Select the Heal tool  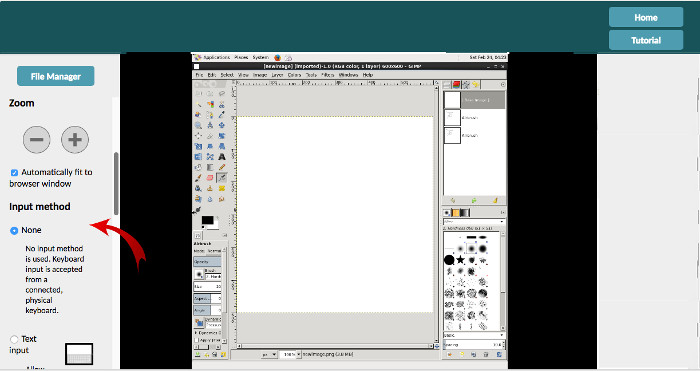pos(221,188)
